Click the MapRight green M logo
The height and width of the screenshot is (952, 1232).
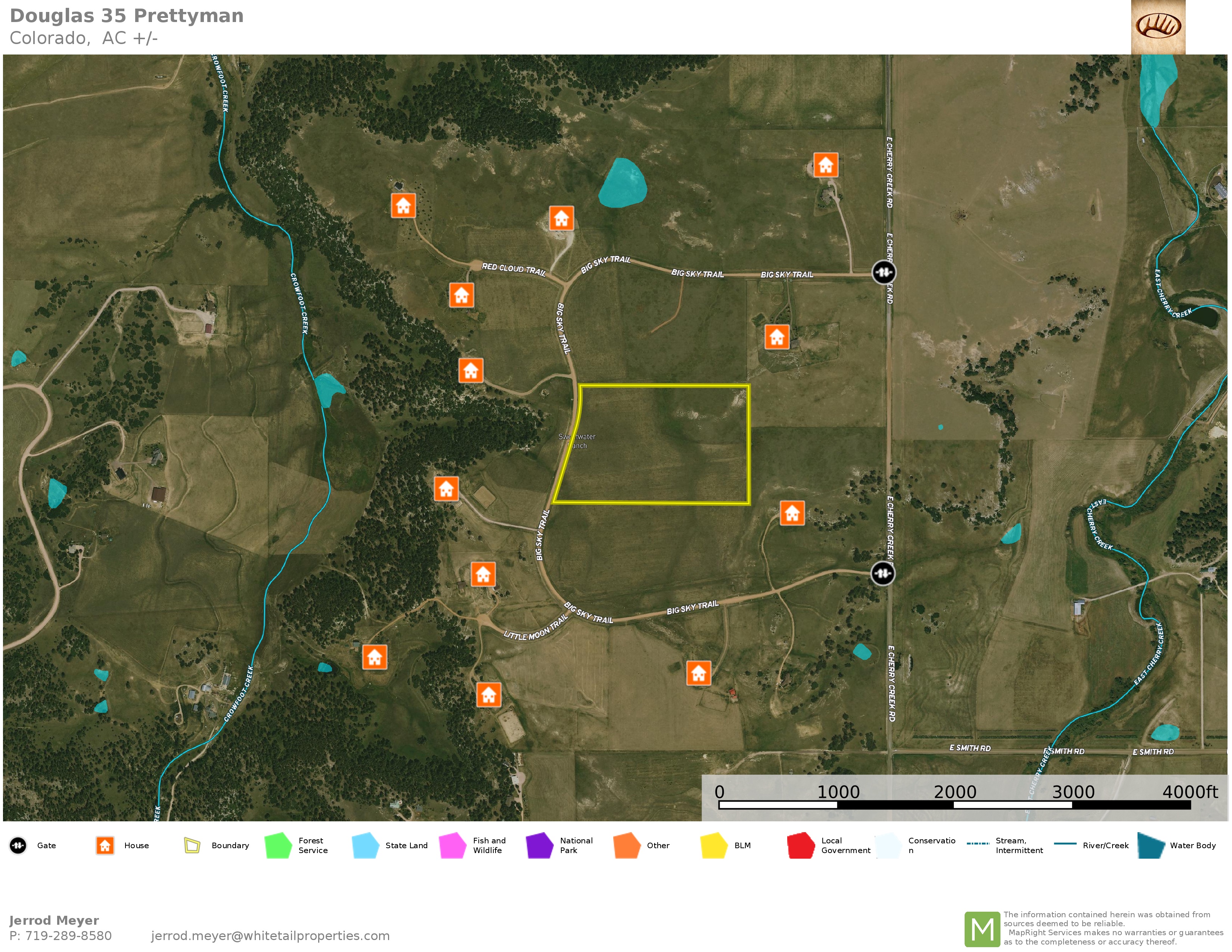click(982, 929)
